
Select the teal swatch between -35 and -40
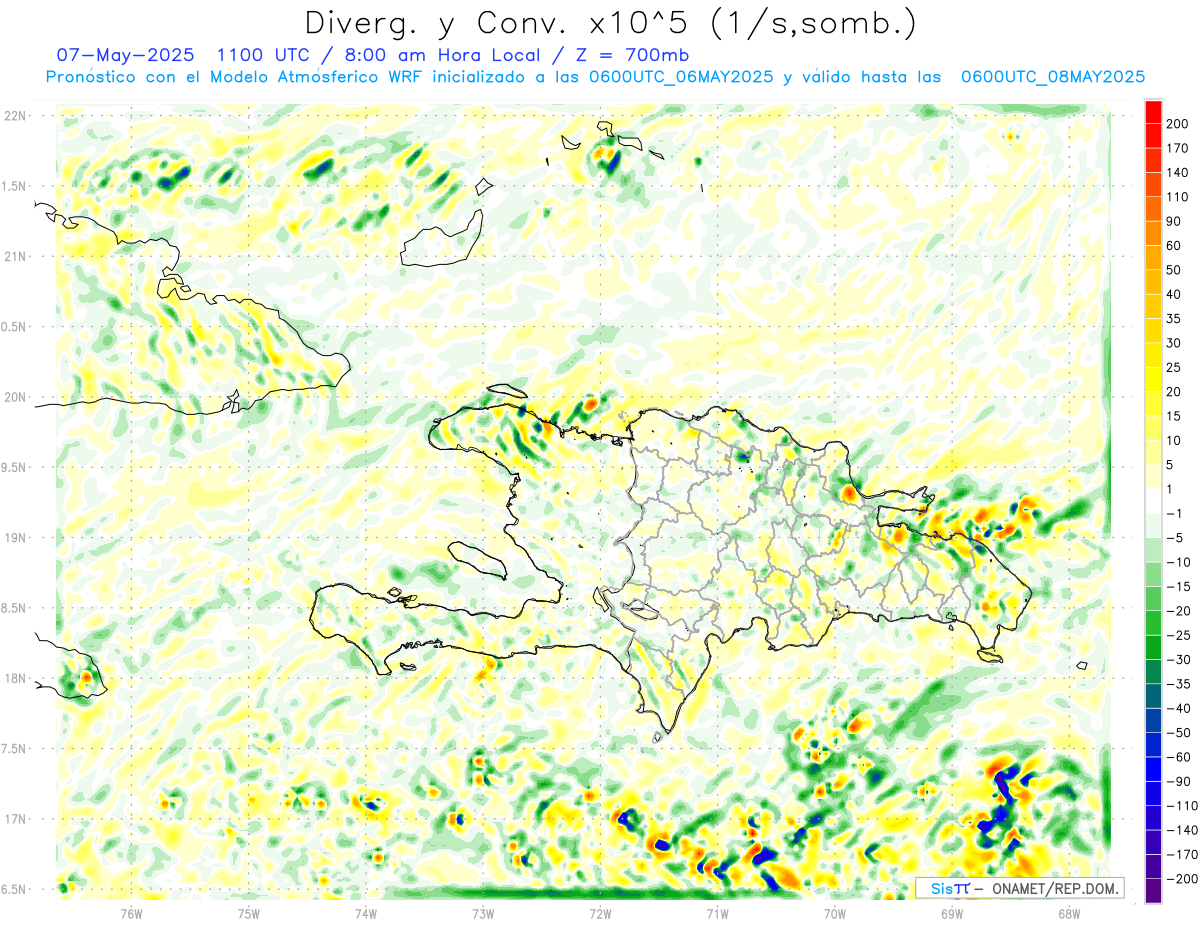click(1153, 696)
